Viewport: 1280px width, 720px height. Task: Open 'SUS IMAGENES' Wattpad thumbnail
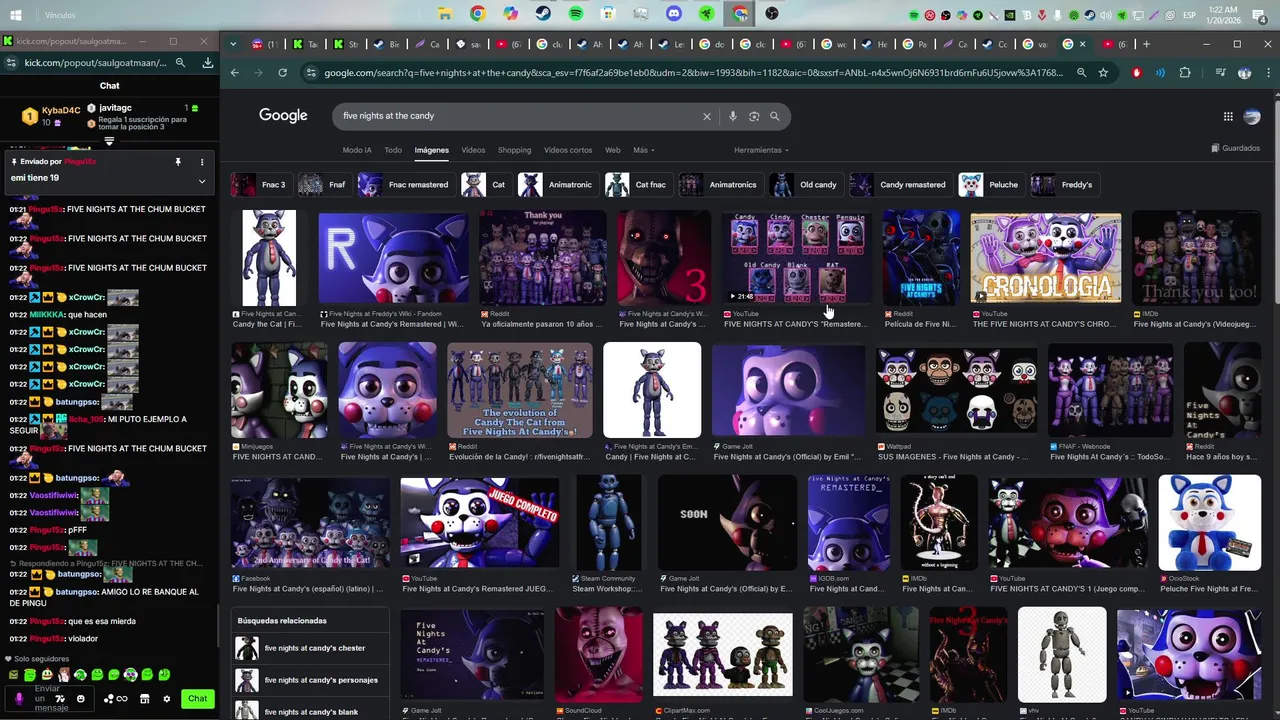click(956, 391)
